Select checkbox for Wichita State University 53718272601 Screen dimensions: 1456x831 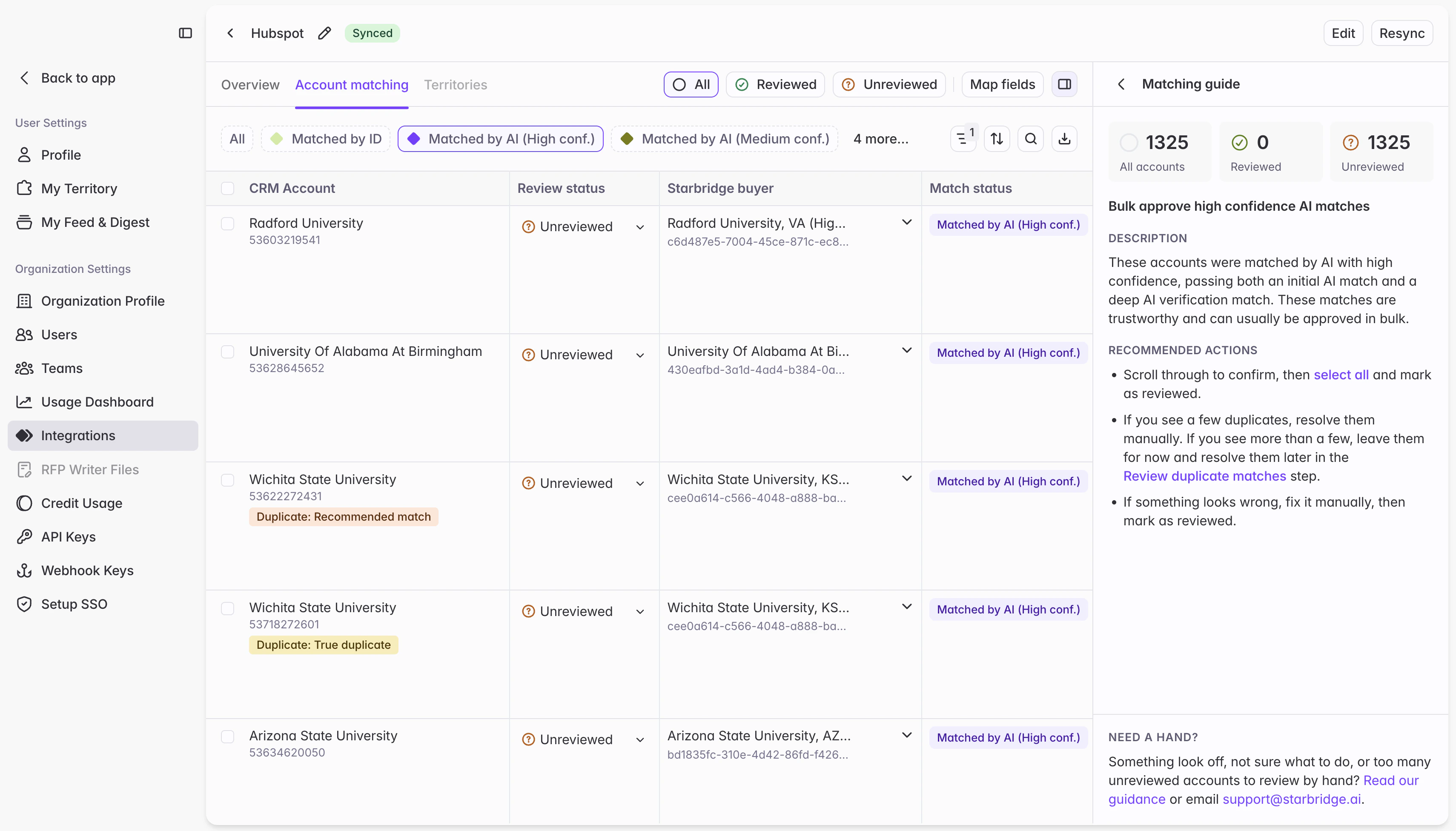click(x=228, y=608)
